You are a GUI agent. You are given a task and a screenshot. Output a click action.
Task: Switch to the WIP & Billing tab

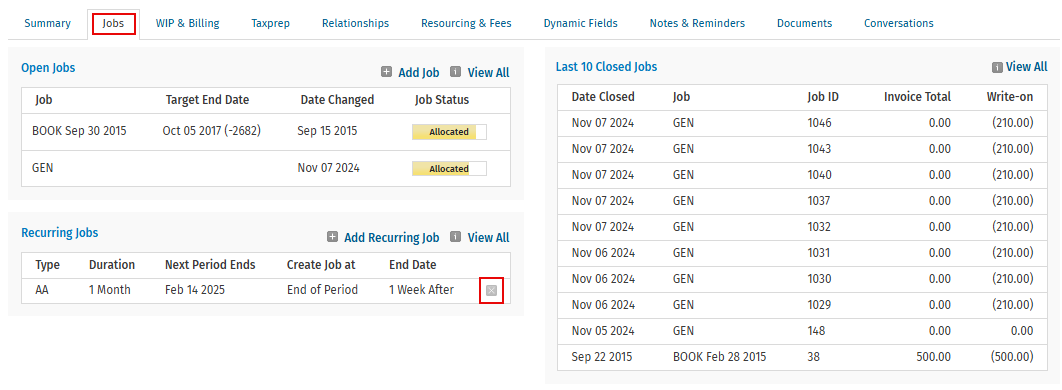click(188, 24)
